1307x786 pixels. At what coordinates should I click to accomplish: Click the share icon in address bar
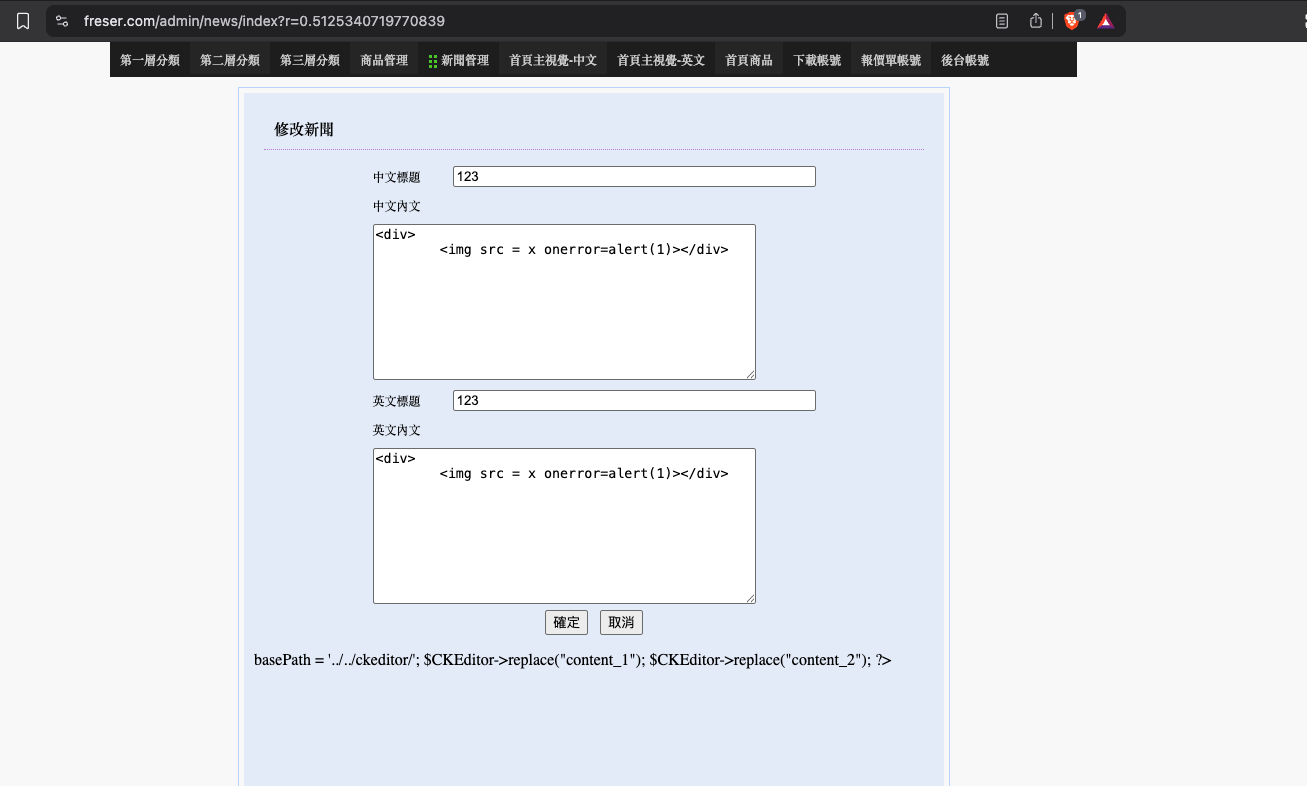1036,21
